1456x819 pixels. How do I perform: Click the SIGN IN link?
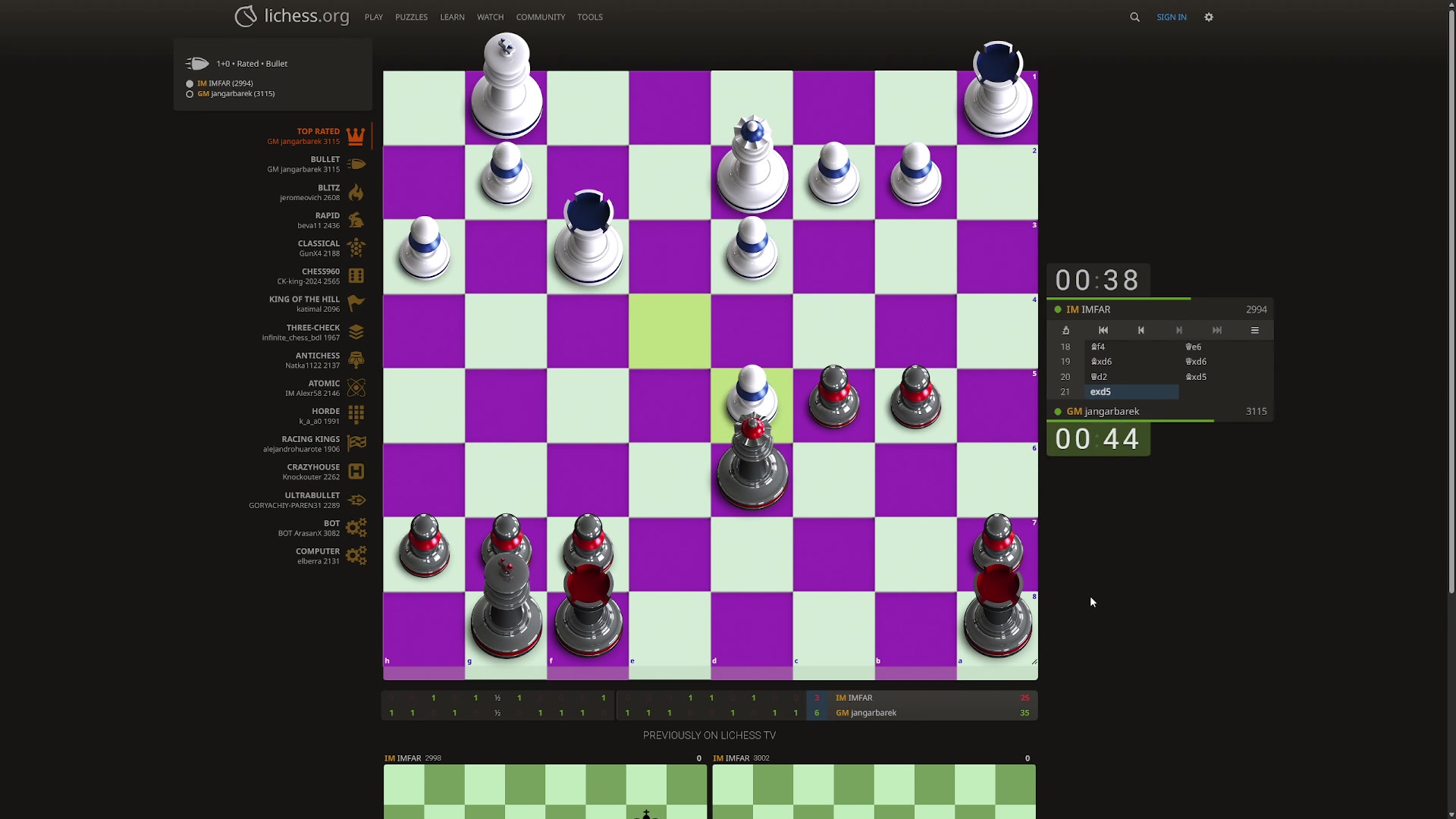point(1171,17)
